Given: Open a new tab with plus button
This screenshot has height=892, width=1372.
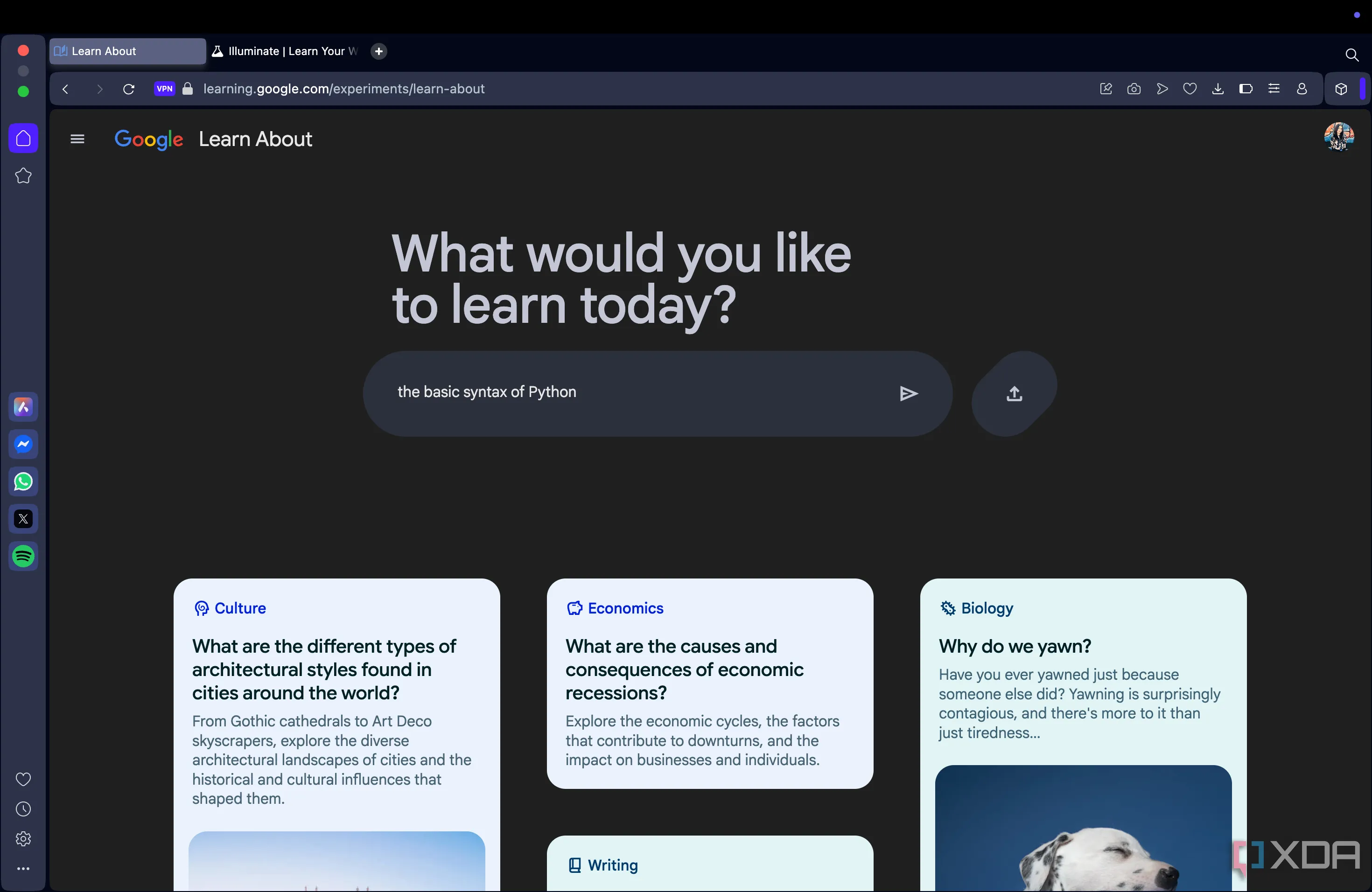Looking at the screenshot, I should pos(379,51).
